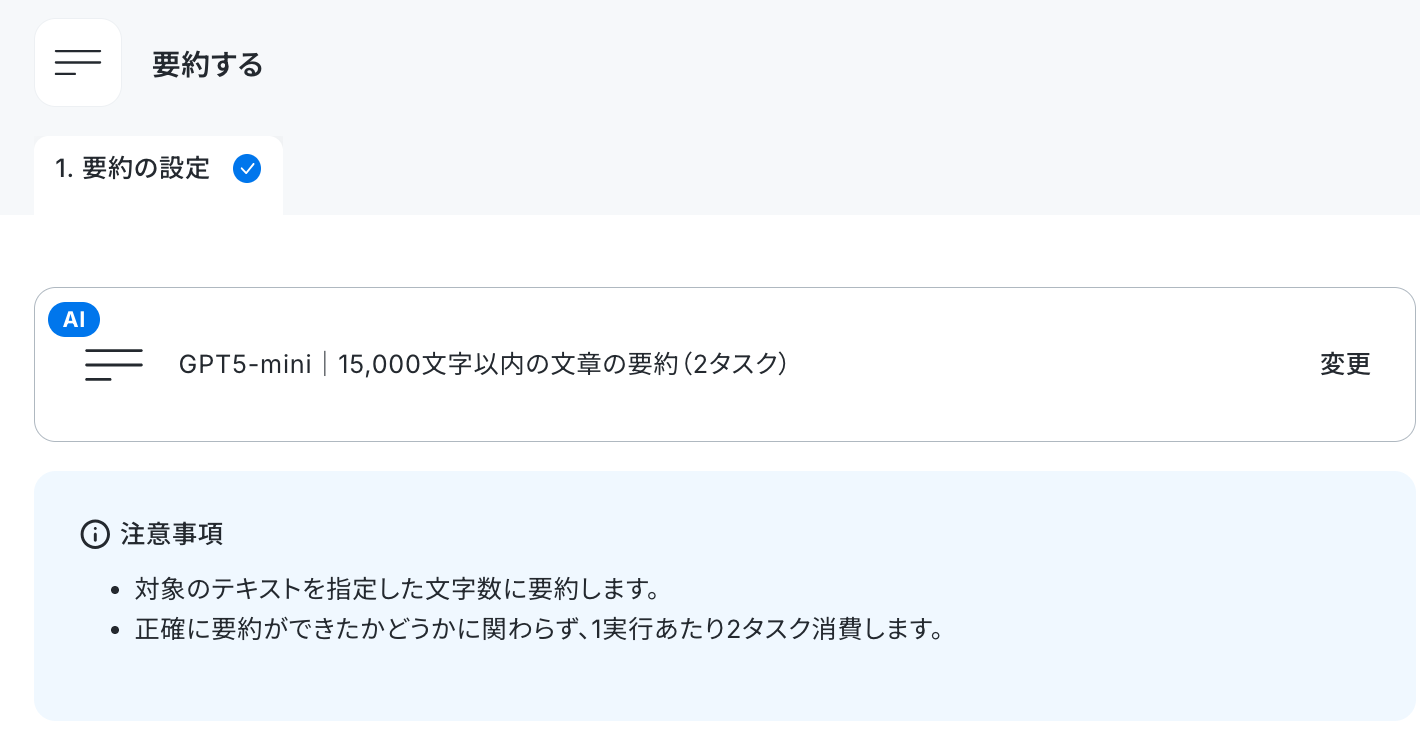Image resolution: width=1420 pixels, height=742 pixels.
Task: Click the 変更 button
Action: [1345, 365]
